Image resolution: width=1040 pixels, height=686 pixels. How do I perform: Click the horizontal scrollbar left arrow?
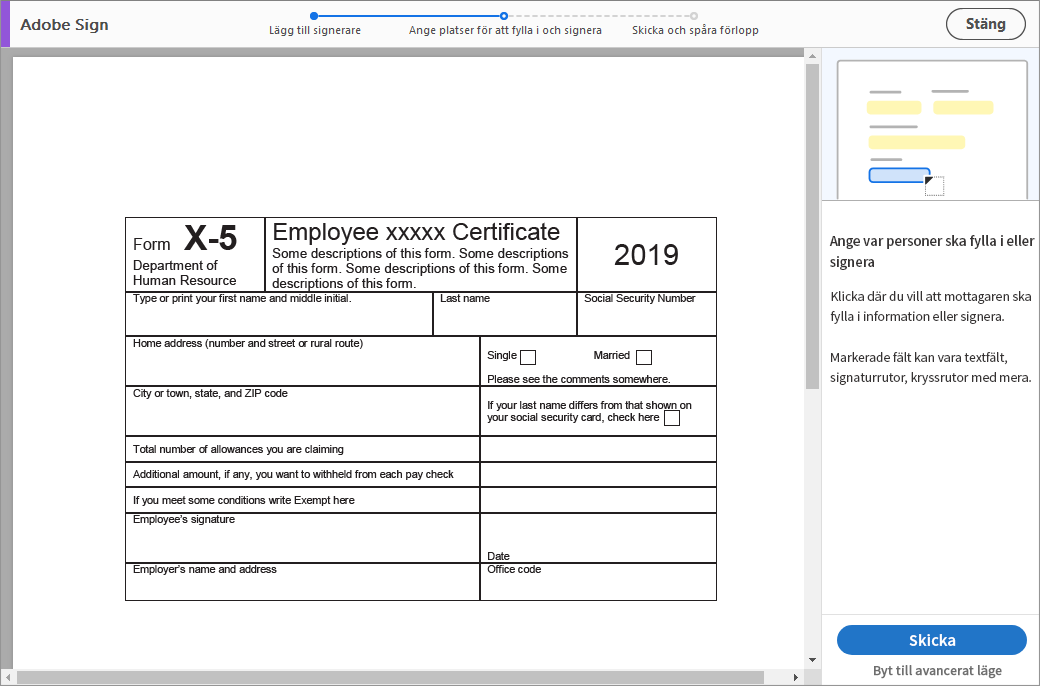[8, 677]
